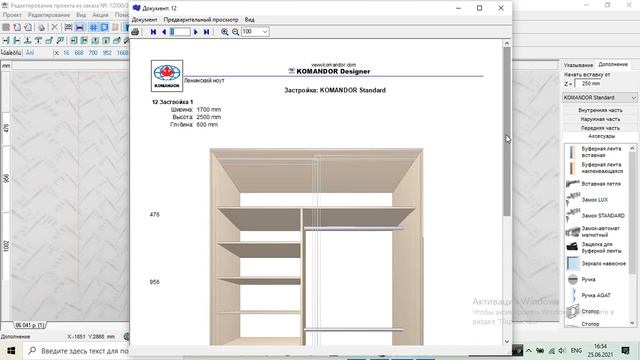The height and width of the screenshot is (360, 640).
Task: Open the system clock showing 16:54
Action: [600, 351]
